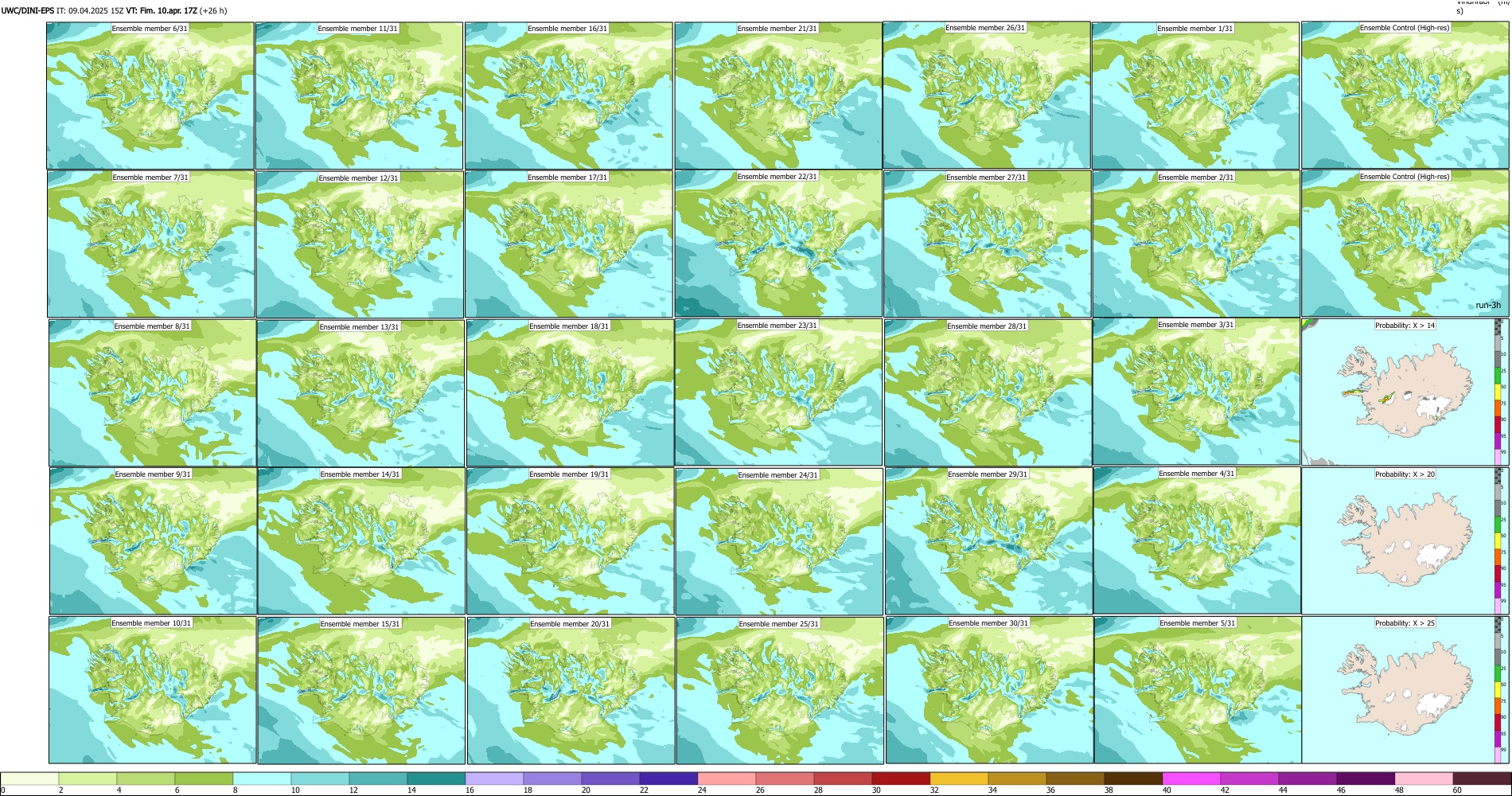View the Ensemble member 1/31 map
The width and height of the screenshot is (1512, 796).
pyautogui.click(x=1196, y=96)
